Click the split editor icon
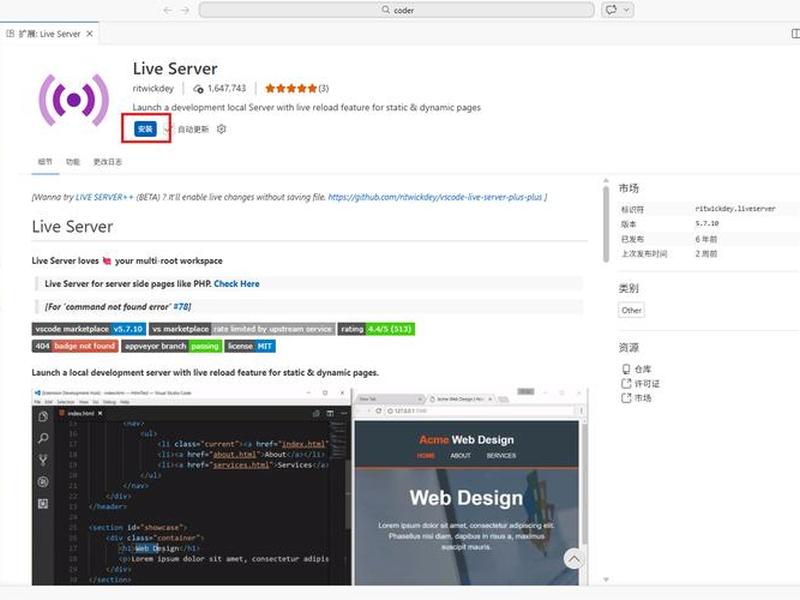This screenshot has height=600, width=800. click(795, 34)
